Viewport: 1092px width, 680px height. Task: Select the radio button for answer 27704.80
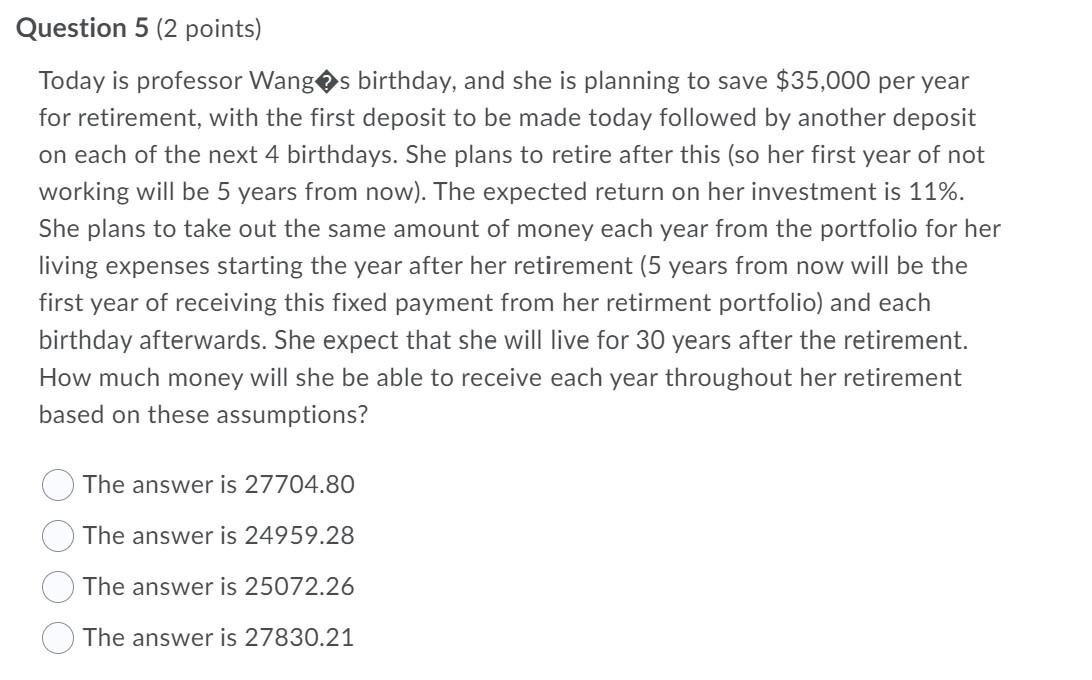[57, 485]
